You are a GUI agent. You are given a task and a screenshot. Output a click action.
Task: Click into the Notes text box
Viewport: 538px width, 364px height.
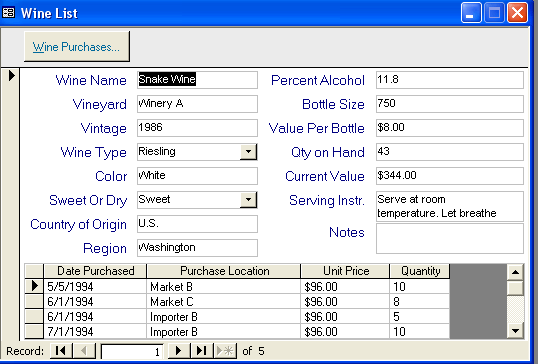point(450,238)
